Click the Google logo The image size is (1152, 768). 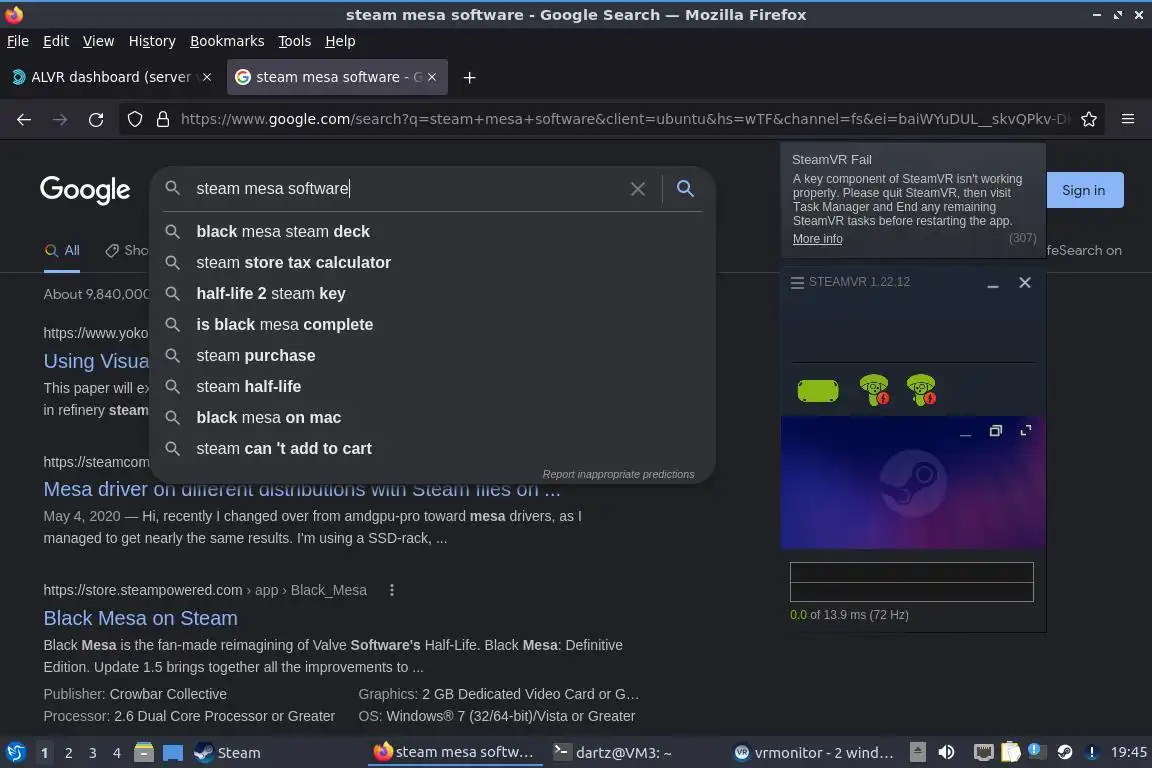point(84,190)
